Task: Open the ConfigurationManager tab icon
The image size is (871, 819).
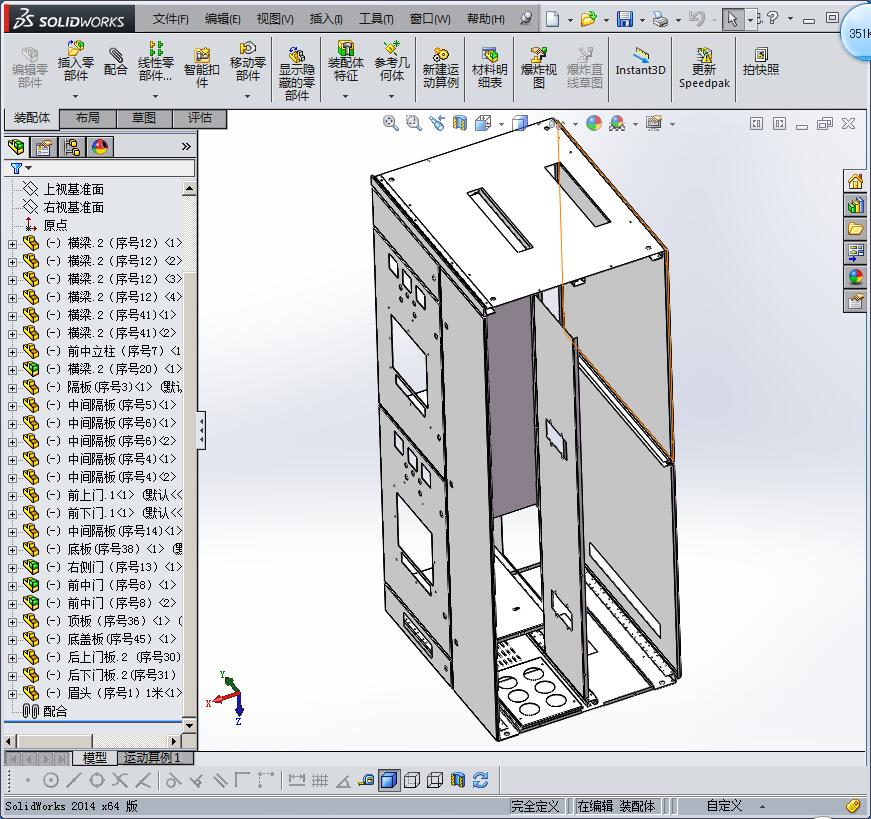Action: (x=72, y=147)
